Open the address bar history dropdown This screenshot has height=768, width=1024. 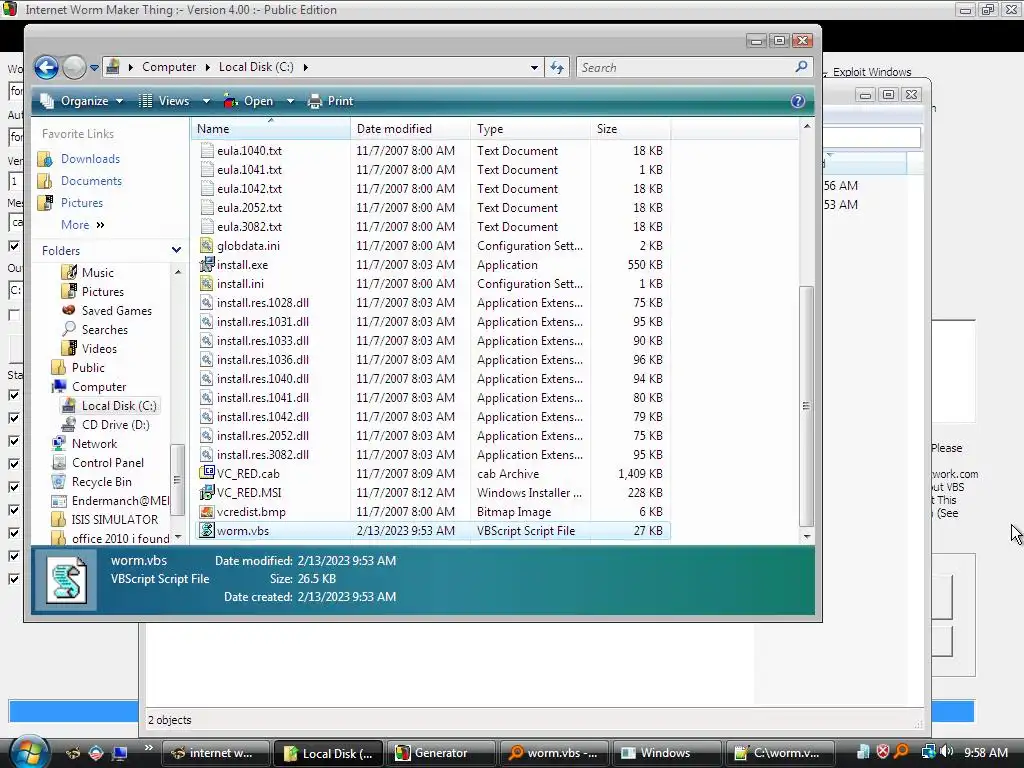tap(534, 67)
